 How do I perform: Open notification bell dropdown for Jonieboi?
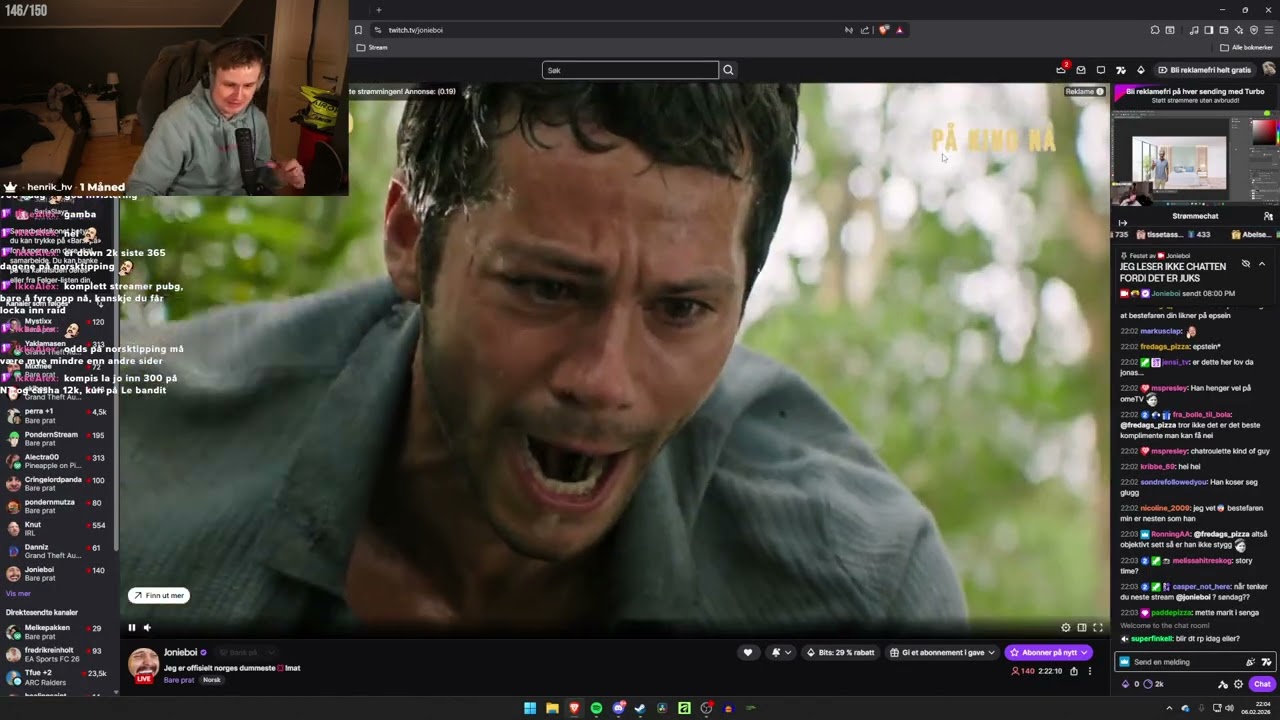pos(781,652)
